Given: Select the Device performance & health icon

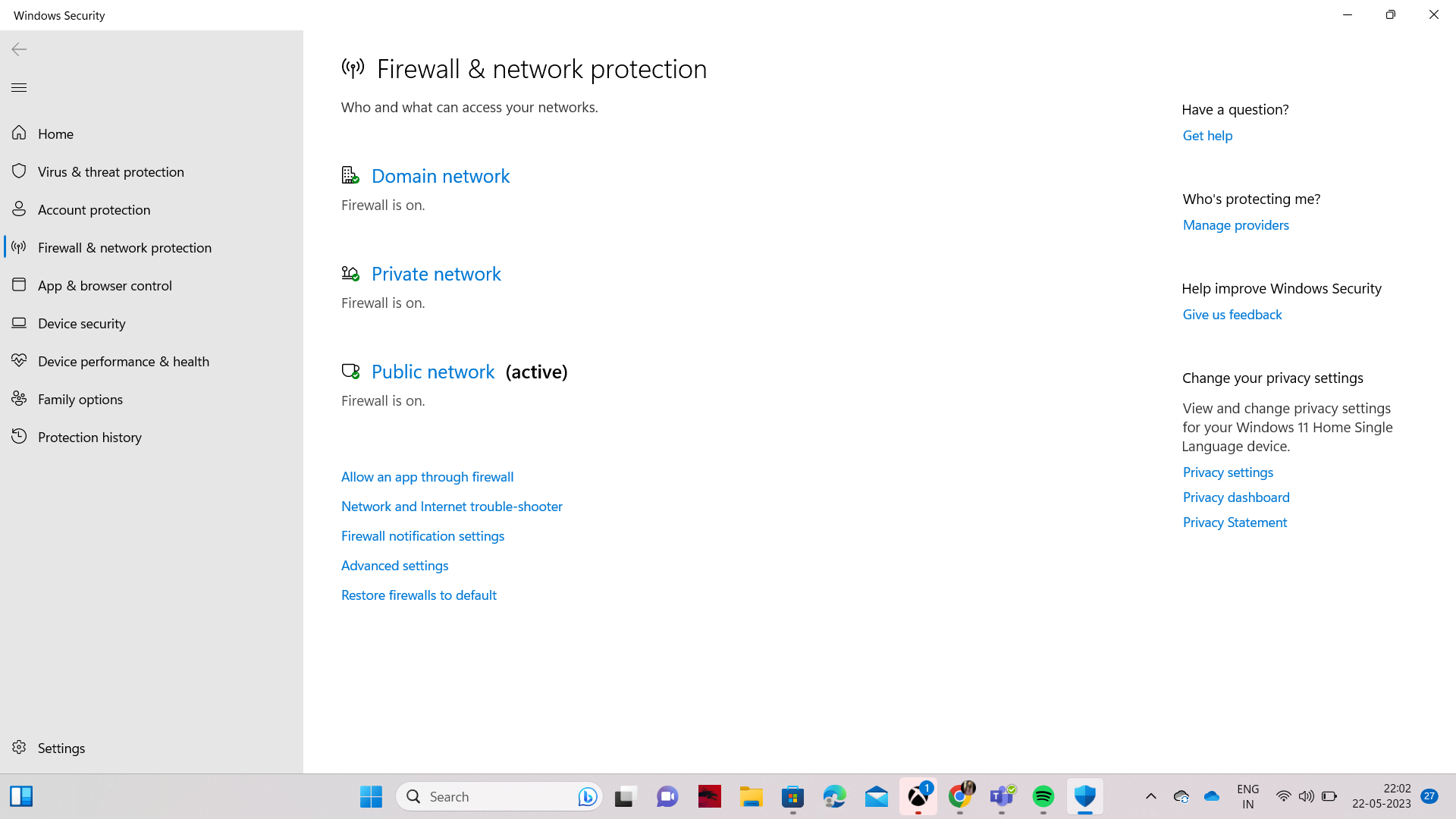Looking at the screenshot, I should click(19, 361).
